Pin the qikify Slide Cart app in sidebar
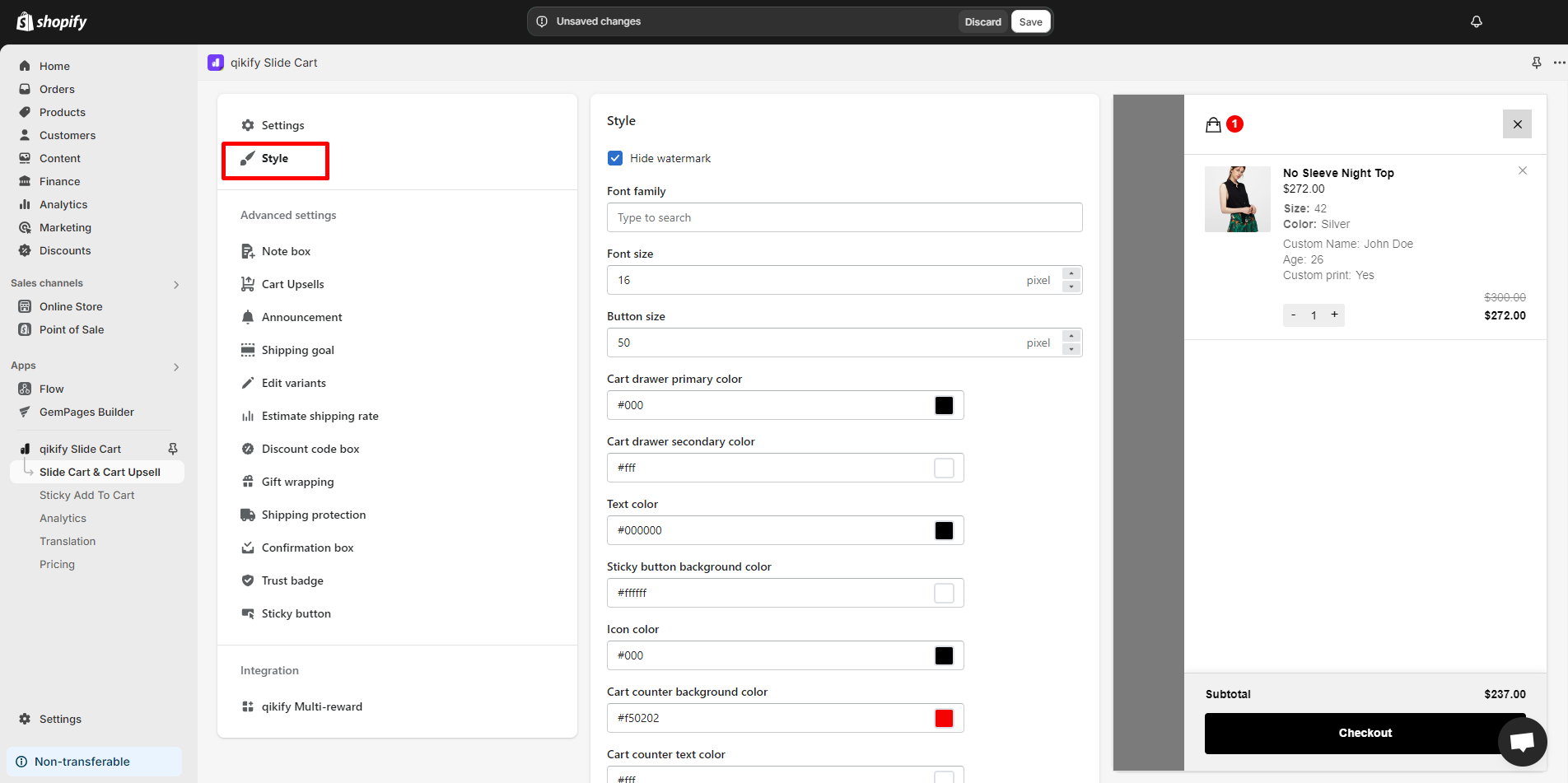 click(173, 449)
